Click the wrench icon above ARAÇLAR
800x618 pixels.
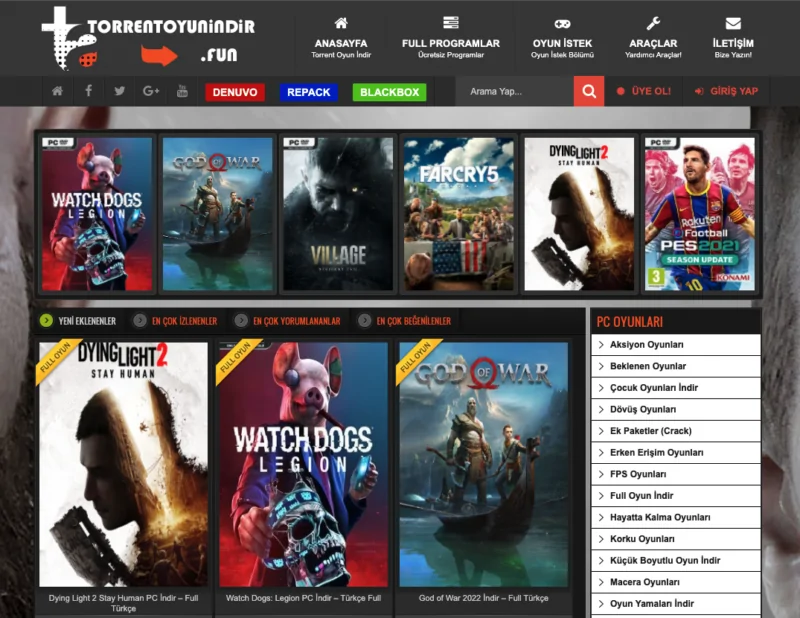[653, 23]
